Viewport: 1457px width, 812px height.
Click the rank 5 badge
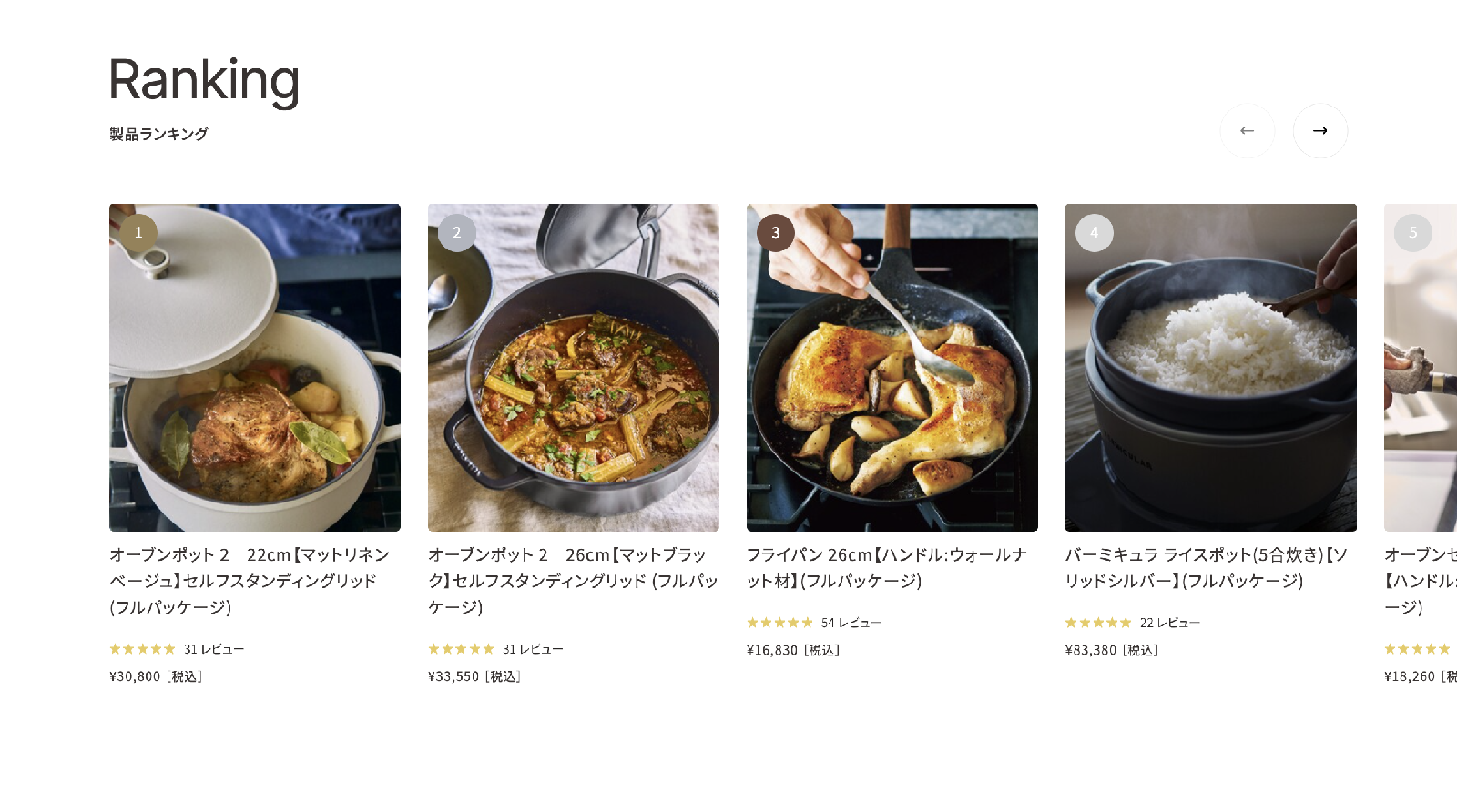1412,232
